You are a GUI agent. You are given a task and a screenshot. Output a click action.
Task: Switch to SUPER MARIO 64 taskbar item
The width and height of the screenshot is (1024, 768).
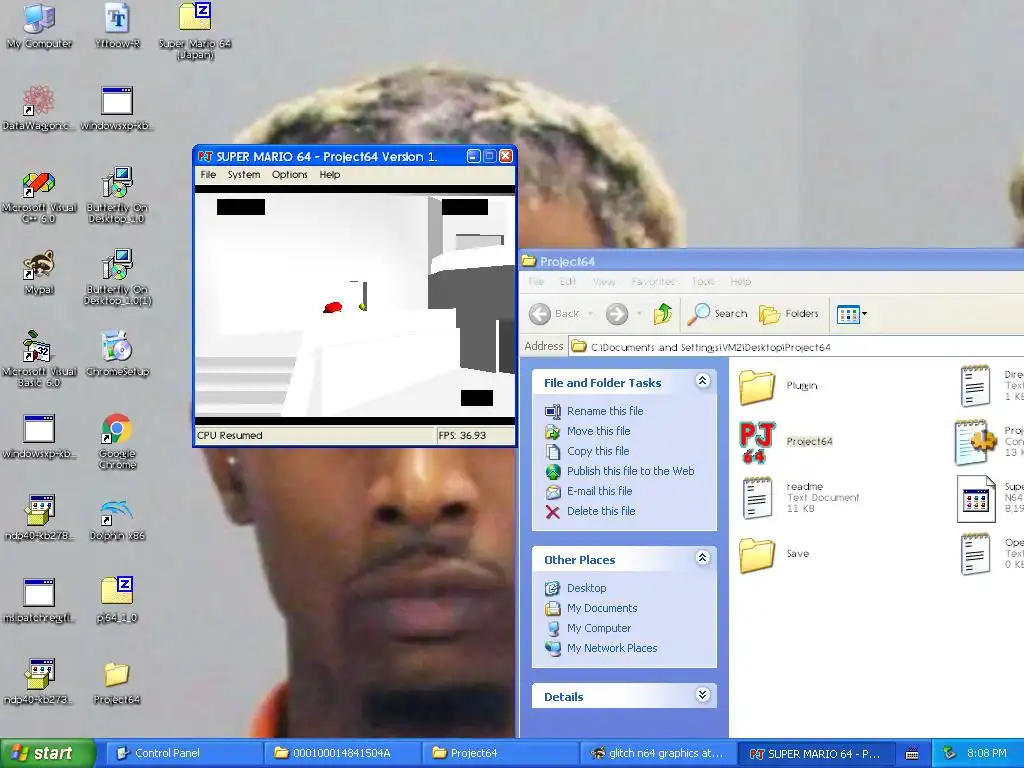(x=818, y=754)
